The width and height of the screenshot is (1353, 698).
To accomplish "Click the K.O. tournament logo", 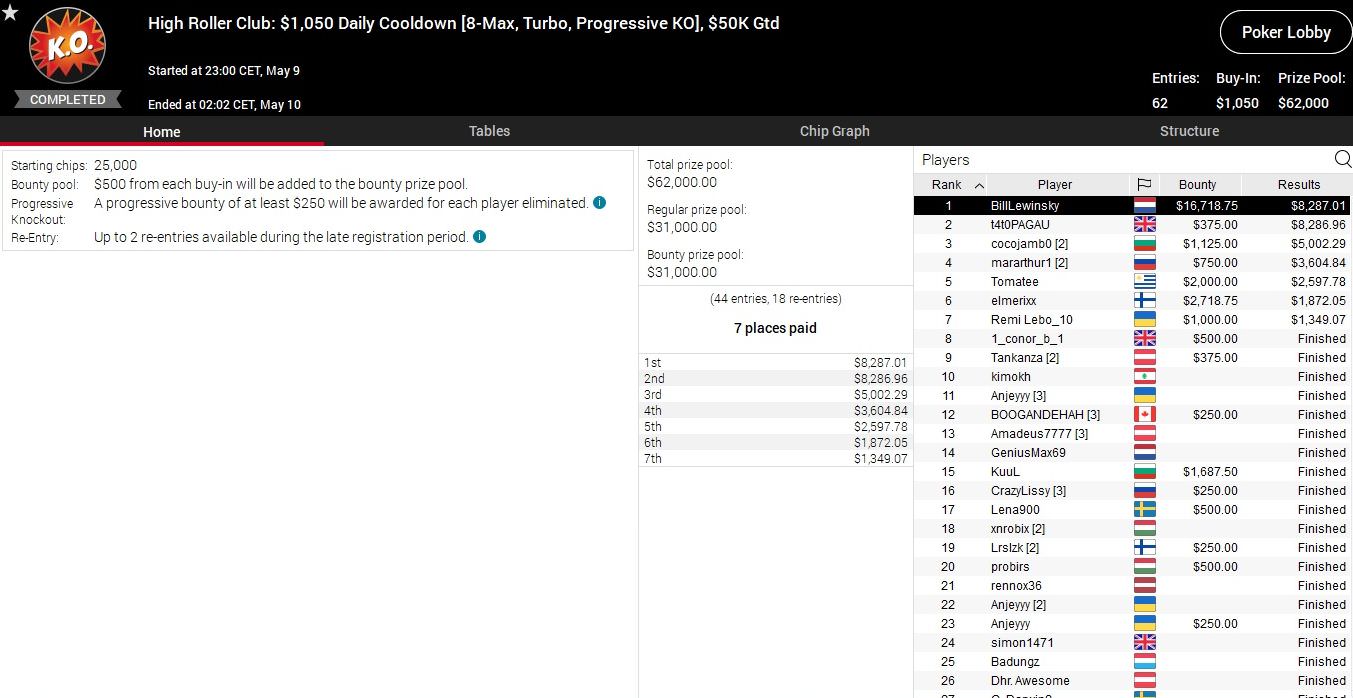I will point(67,47).
